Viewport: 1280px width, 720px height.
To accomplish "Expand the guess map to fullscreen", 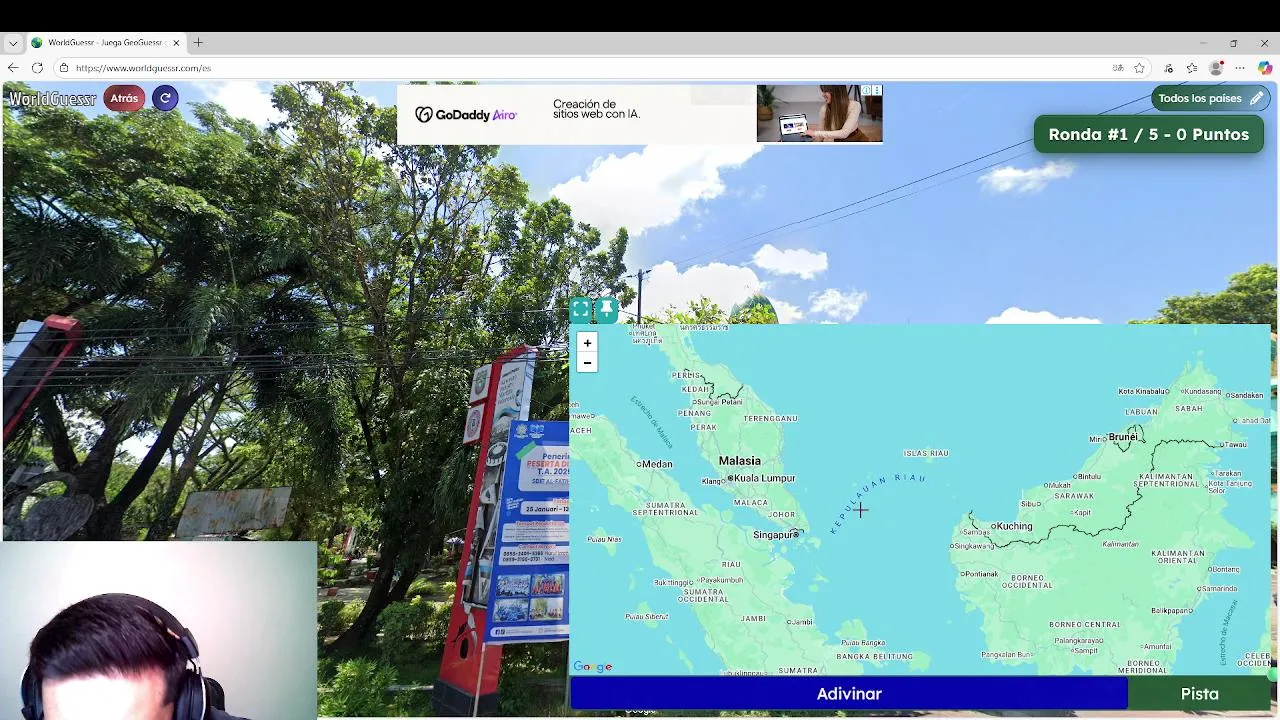I will click(x=581, y=310).
